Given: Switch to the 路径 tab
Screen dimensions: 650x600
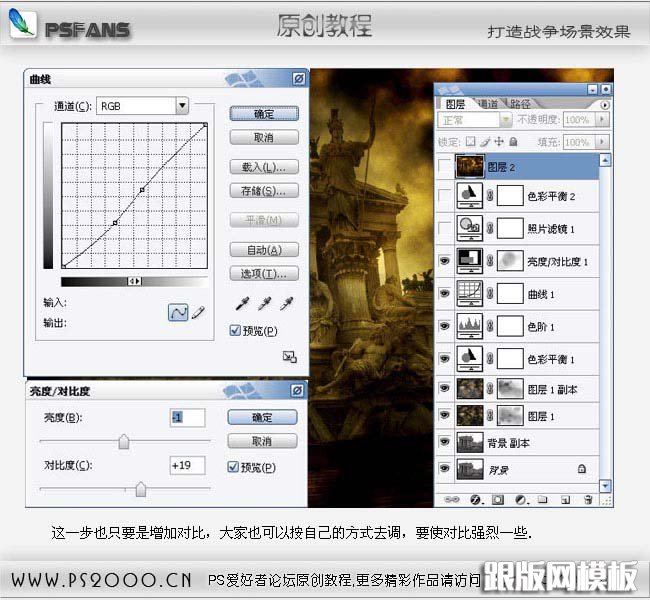Looking at the screenshot, I should pos(520,103).
